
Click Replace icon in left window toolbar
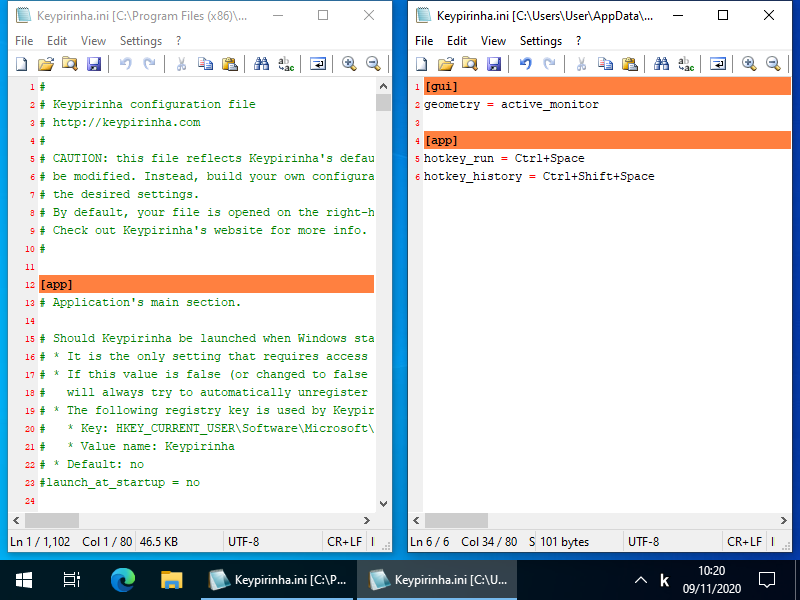click(286, 64)
